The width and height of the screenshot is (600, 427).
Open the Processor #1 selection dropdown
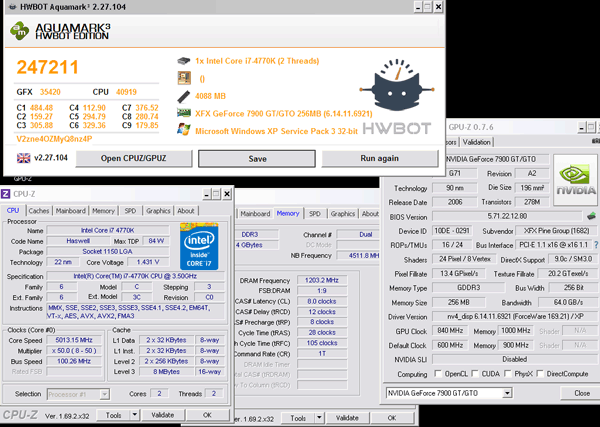click(104, 394)
